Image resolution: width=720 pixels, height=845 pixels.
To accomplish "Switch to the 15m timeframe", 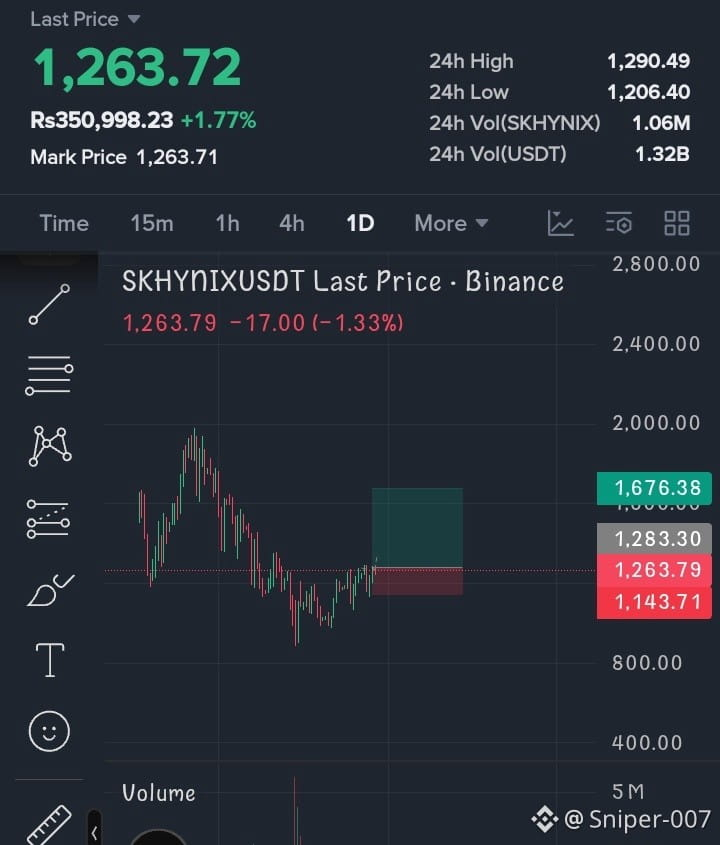I will coord(152,223).
